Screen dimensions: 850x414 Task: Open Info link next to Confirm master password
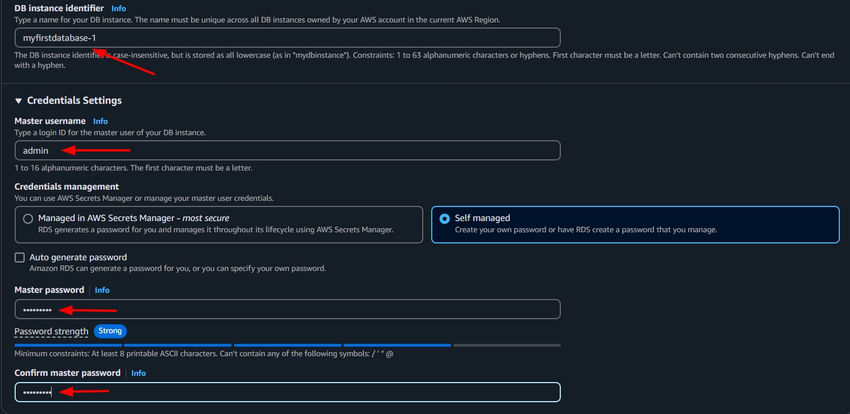click(x=138, y=373)
